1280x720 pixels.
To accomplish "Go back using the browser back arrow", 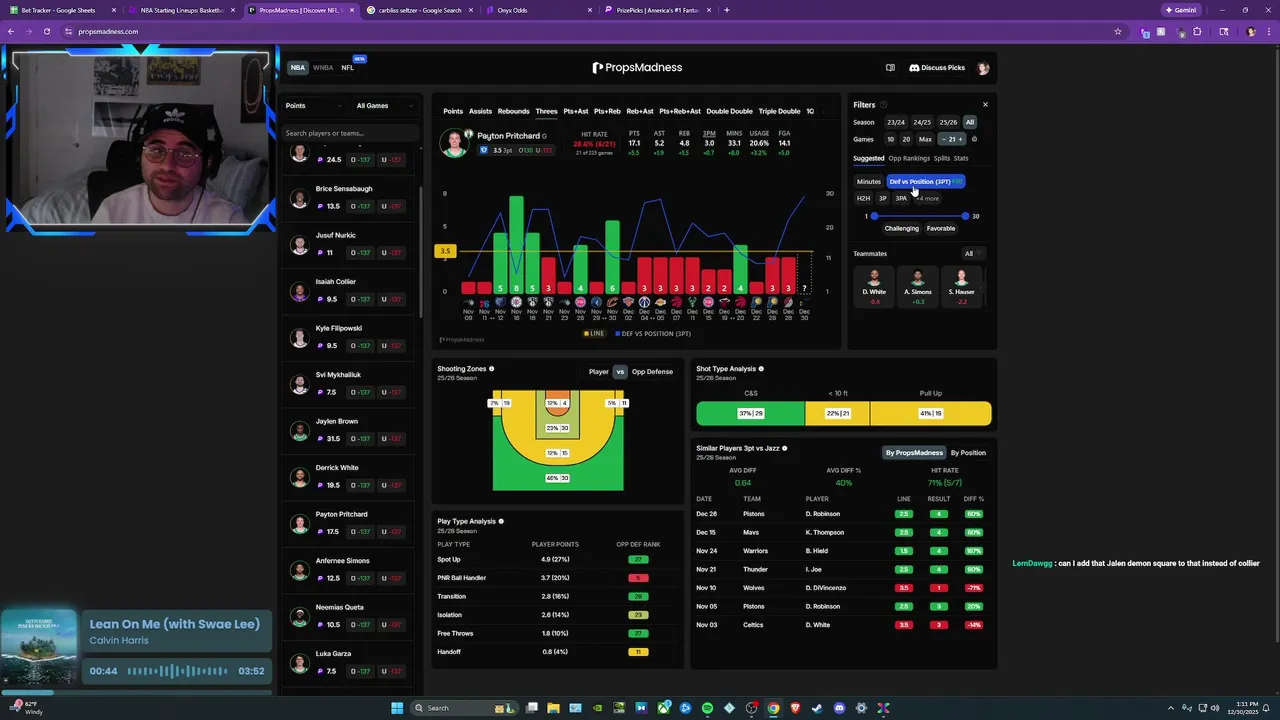I will point(11,31).
